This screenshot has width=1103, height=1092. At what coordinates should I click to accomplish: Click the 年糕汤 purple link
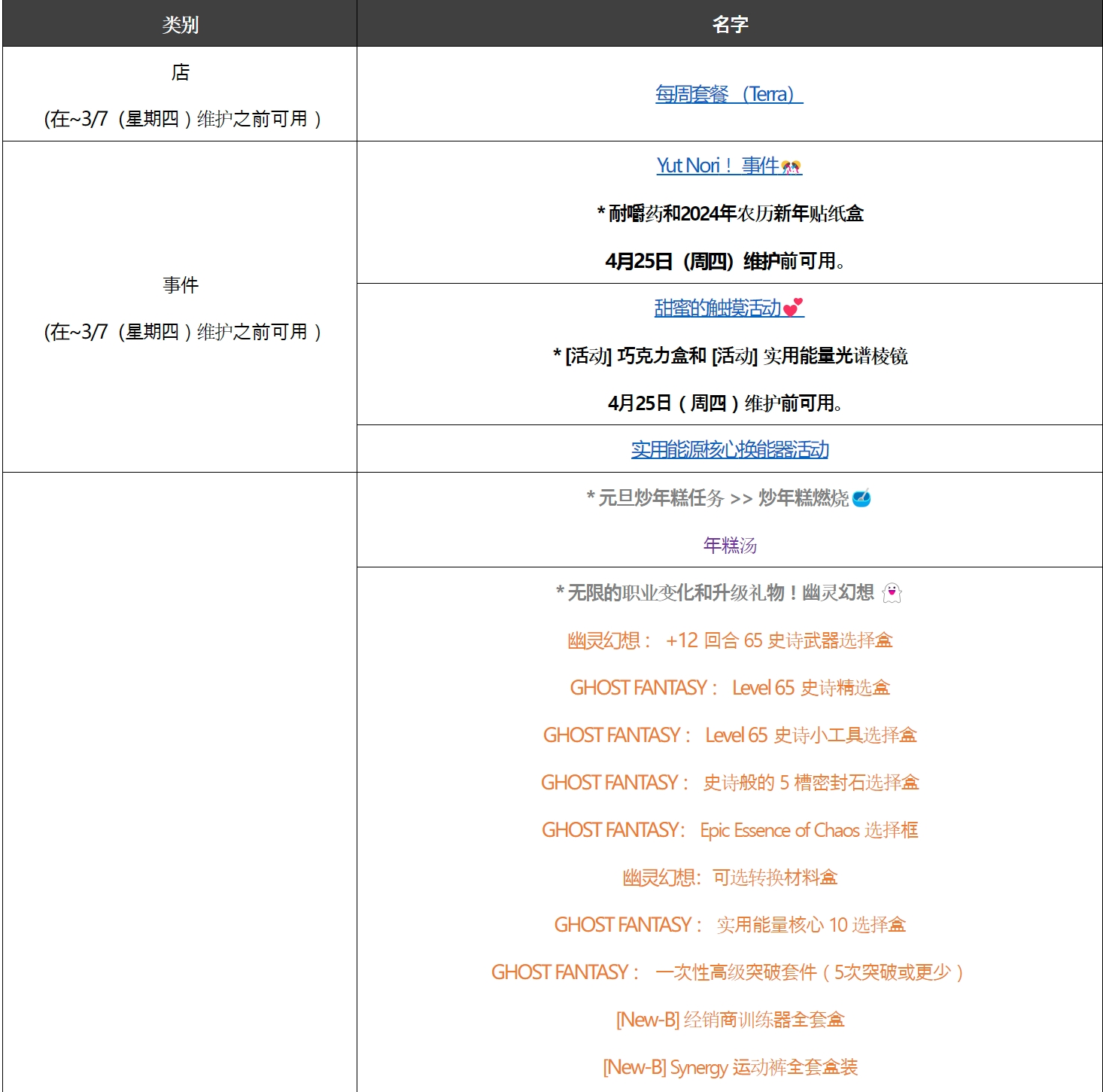[730, 545]
